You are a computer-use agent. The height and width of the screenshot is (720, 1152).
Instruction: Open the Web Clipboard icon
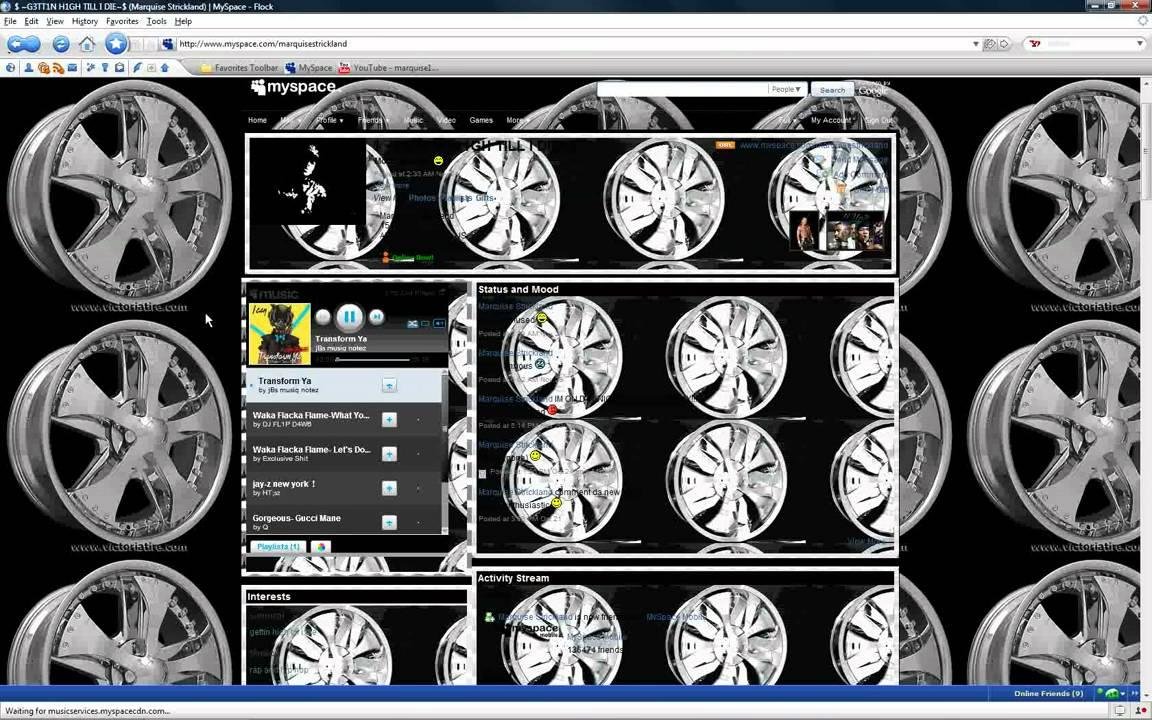[x=120, y=68]
